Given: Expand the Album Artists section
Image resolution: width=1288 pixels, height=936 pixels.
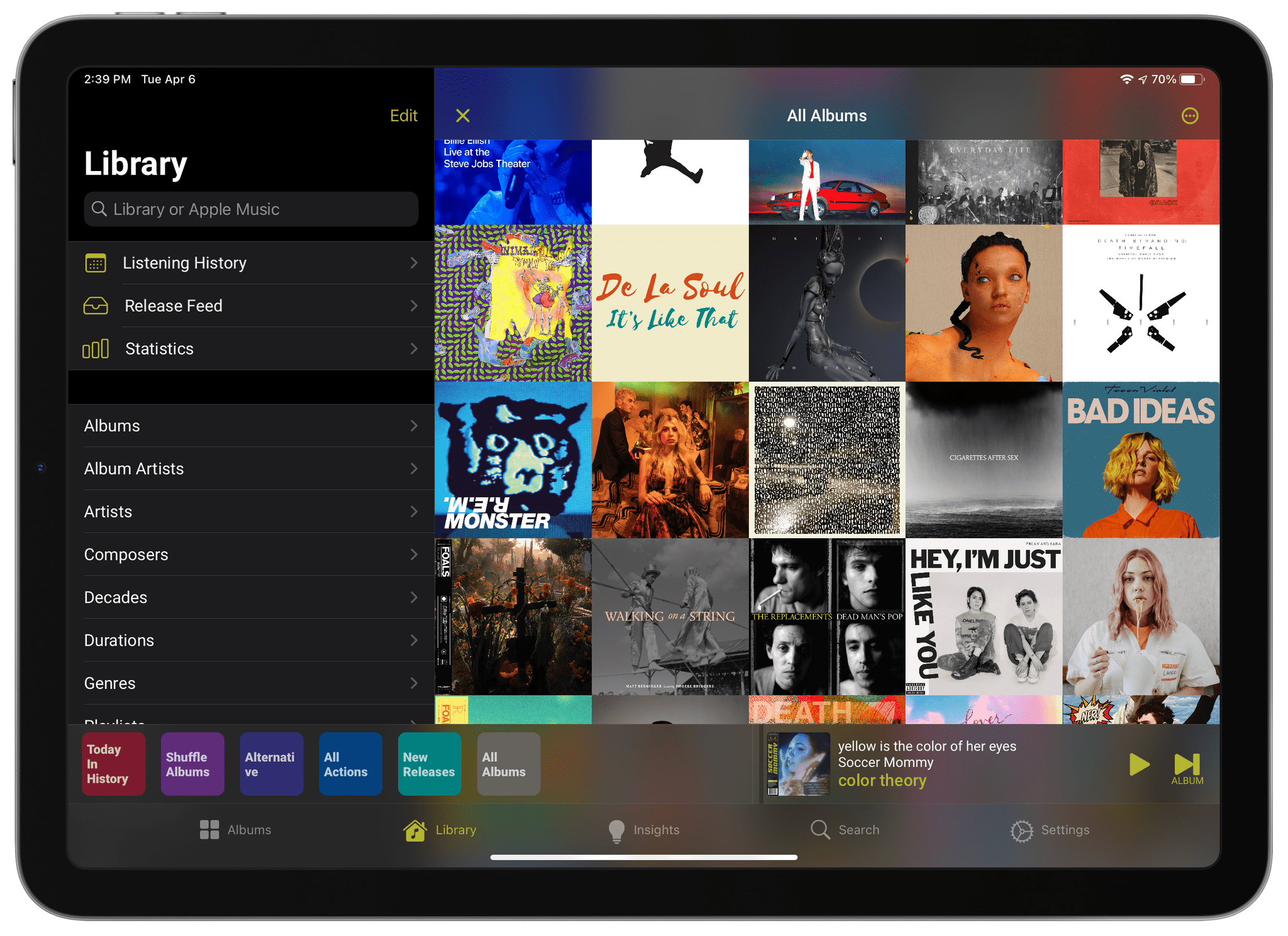Looking at the screenshot, I should coord(247,468).
